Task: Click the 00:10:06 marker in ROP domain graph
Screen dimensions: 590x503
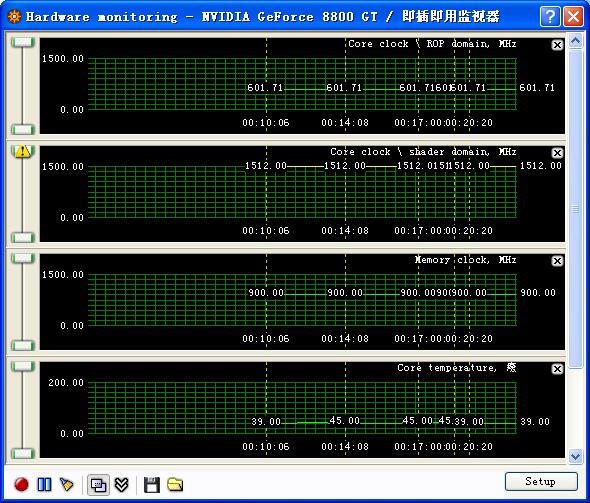Action: (266, 123)
